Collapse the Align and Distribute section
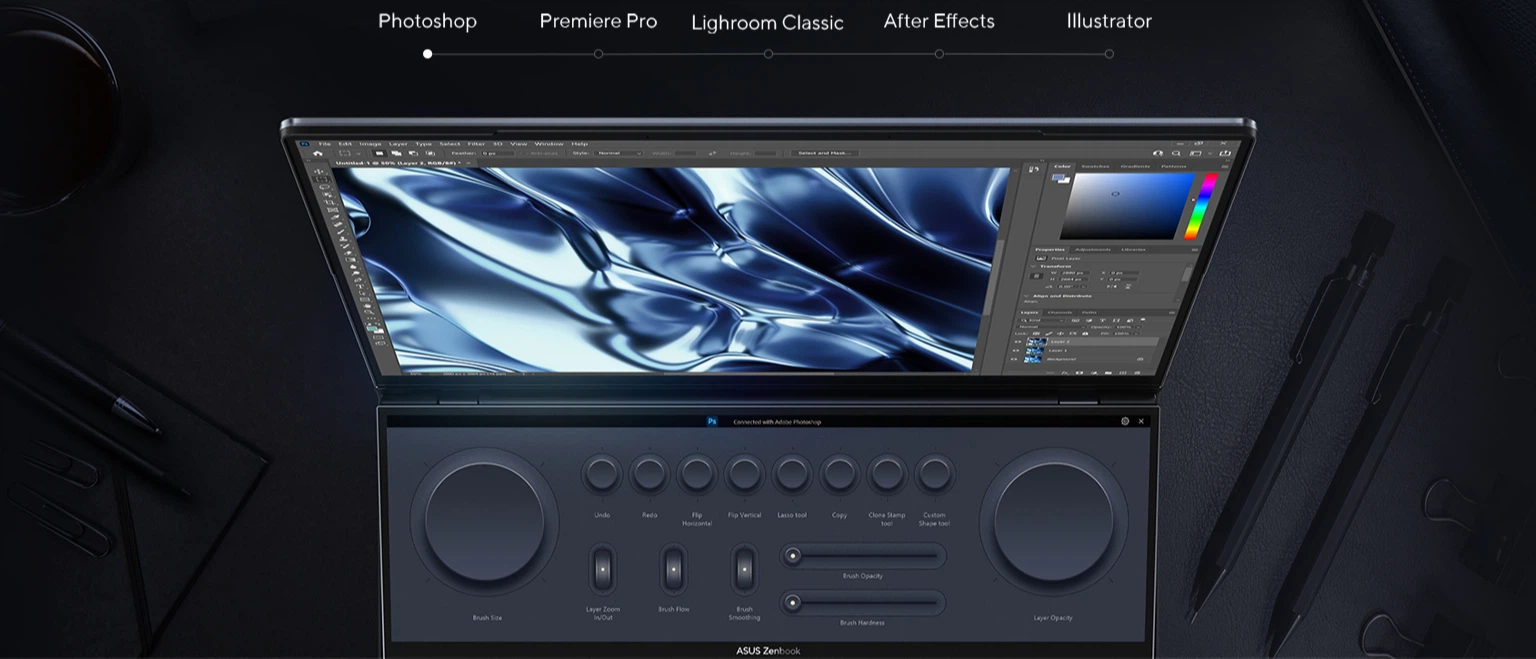This screenshot has height=659, width=1536. (1026, 296)
